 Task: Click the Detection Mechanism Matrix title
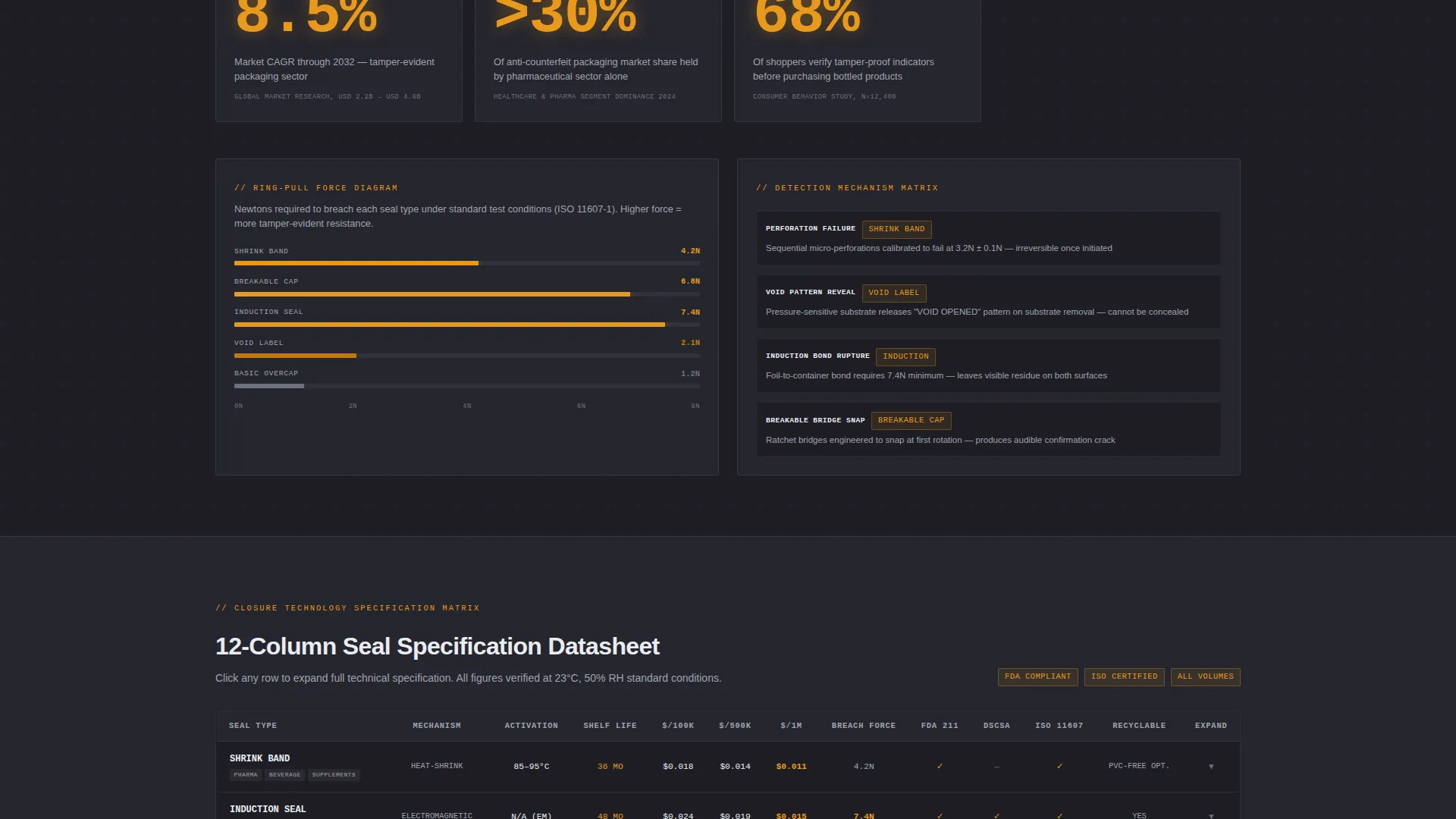[x=847, y=188]
